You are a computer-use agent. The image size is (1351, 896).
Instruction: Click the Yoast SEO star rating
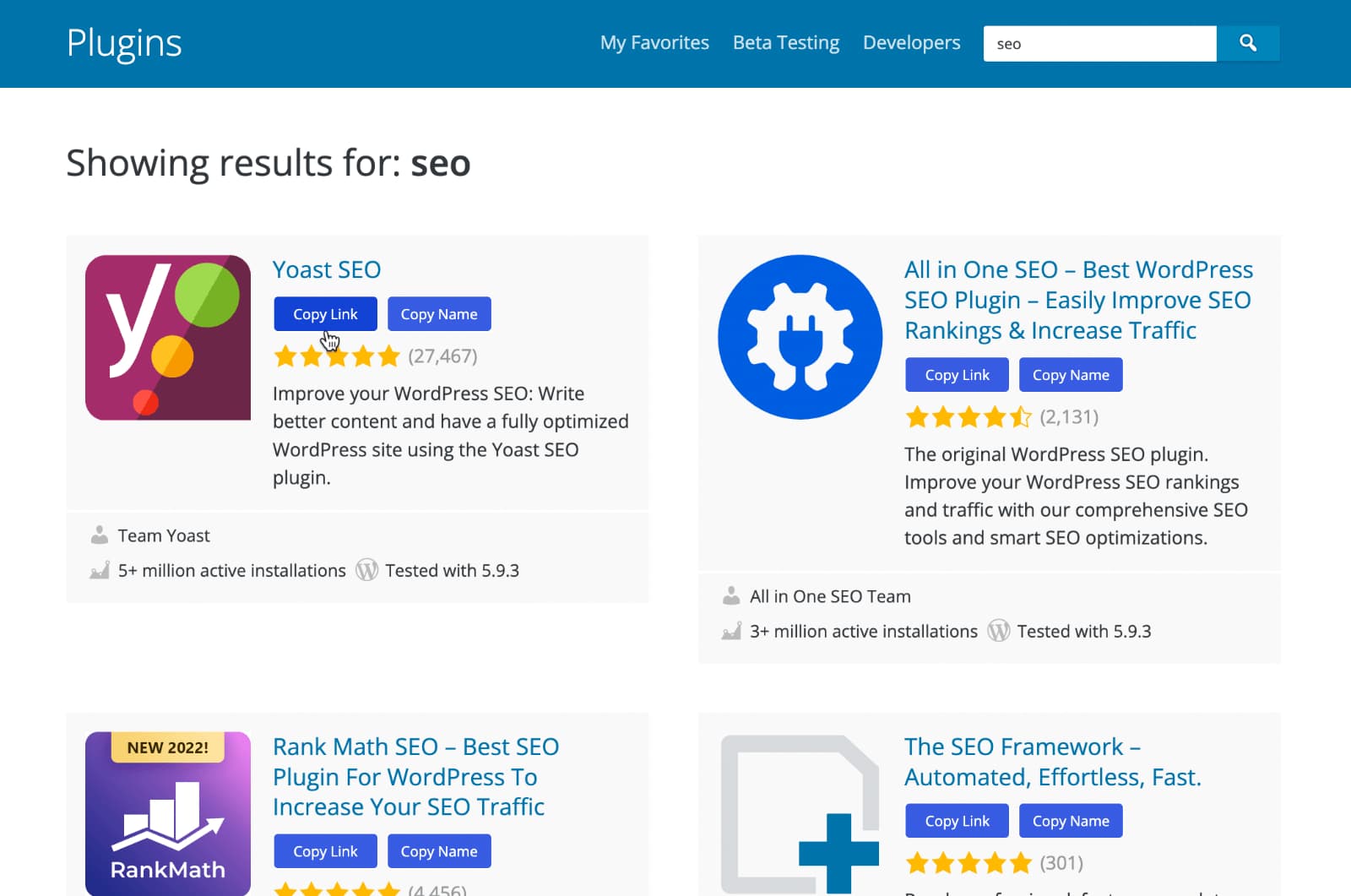(336, 356)
